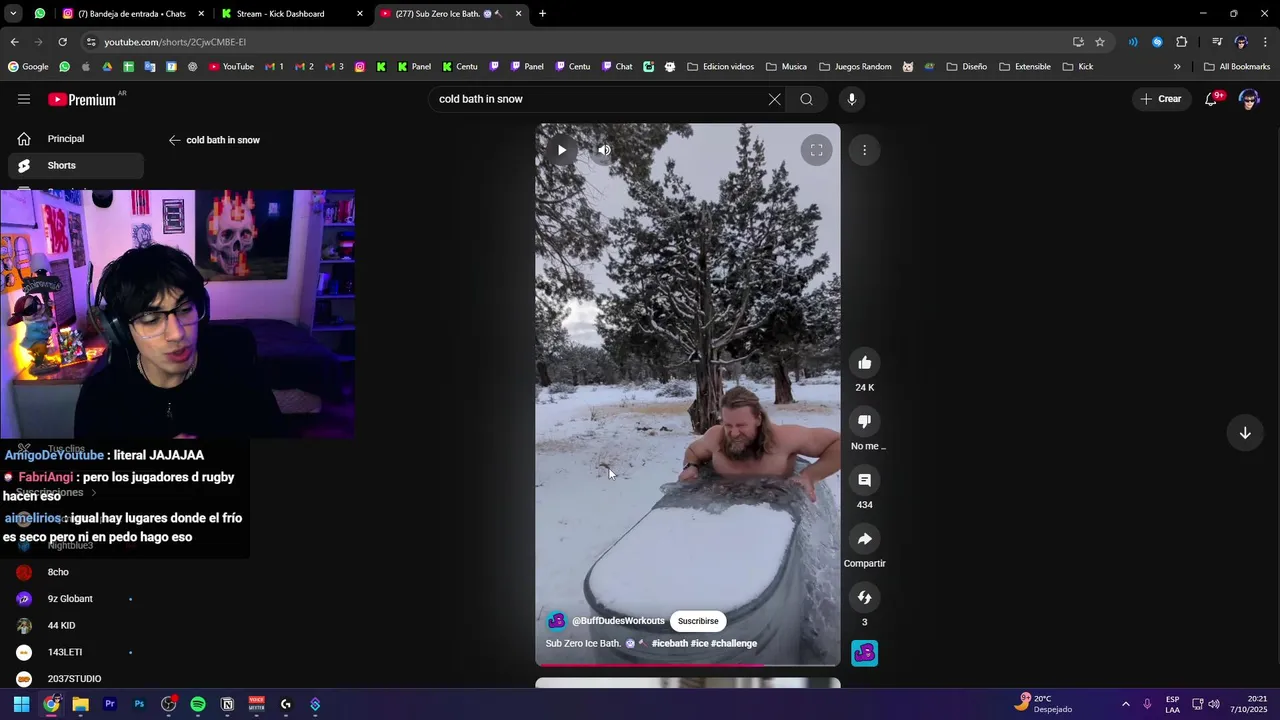Show hidden system tray icons
This screenshot has width=1280, height=720.
(x=1125, y=704)
